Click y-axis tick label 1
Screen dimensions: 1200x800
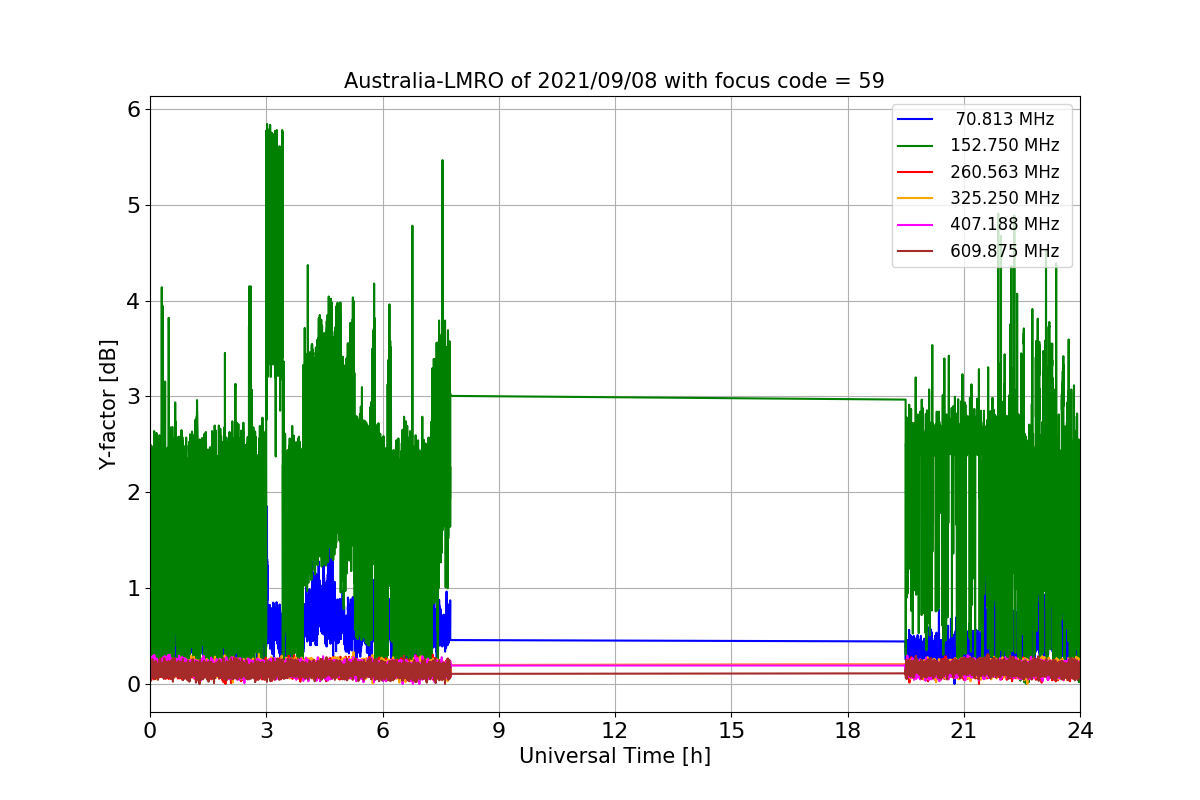click(132, 588)
